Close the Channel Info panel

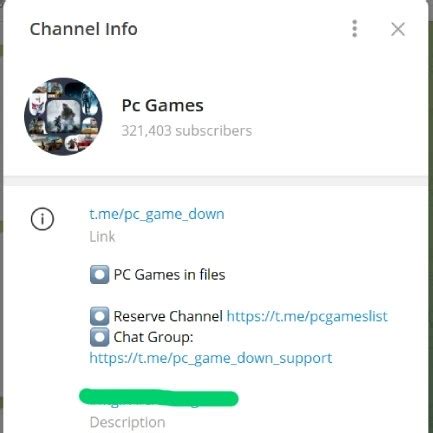[x=398, y=29]
